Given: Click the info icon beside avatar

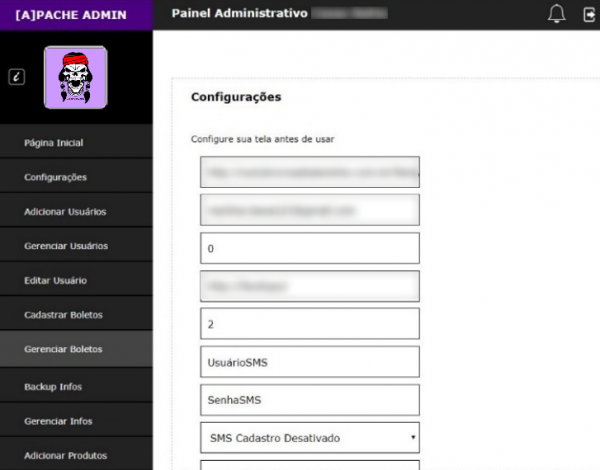Looking at the screenshot, I should 17,77.
